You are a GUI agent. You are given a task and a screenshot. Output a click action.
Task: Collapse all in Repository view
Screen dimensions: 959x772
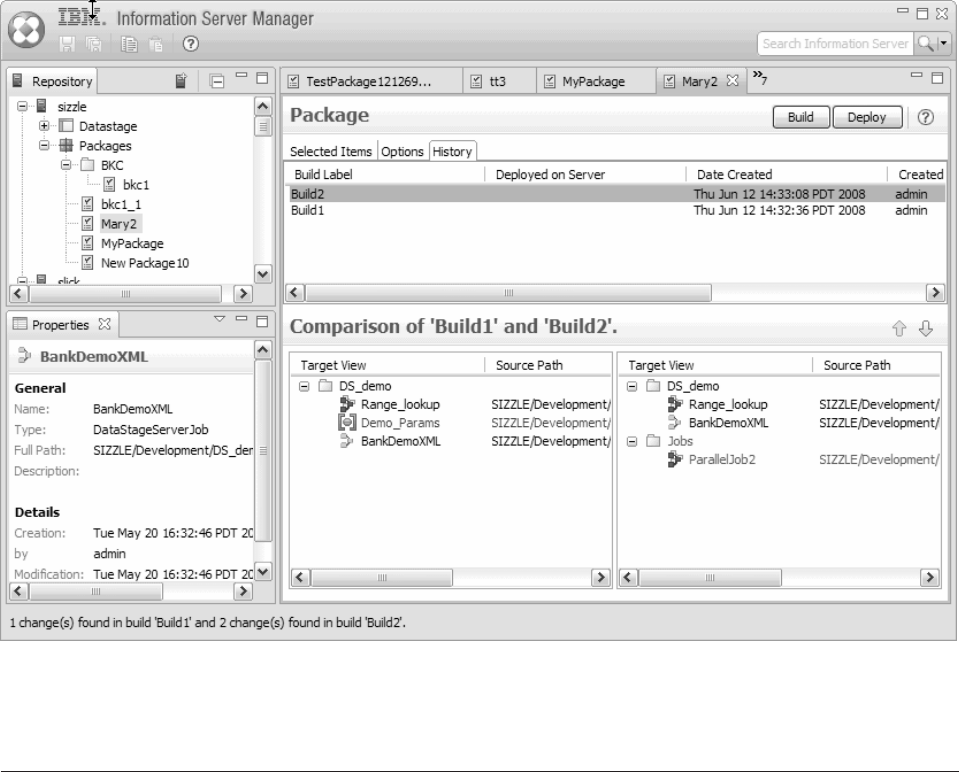[217, 81]
